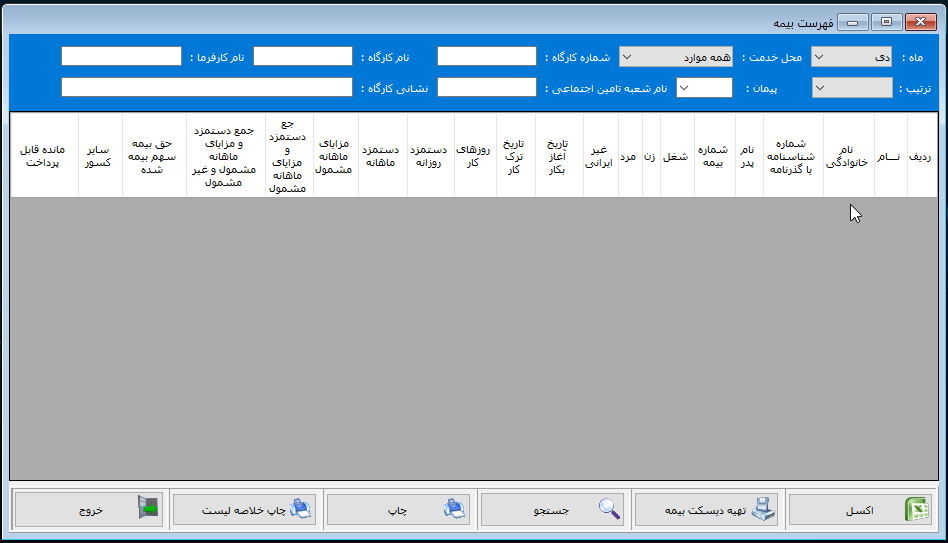This screenshot has height=543, width=948.
Task: Click the Excel export icon (اکسل)
Action: (x=916, y=510)
